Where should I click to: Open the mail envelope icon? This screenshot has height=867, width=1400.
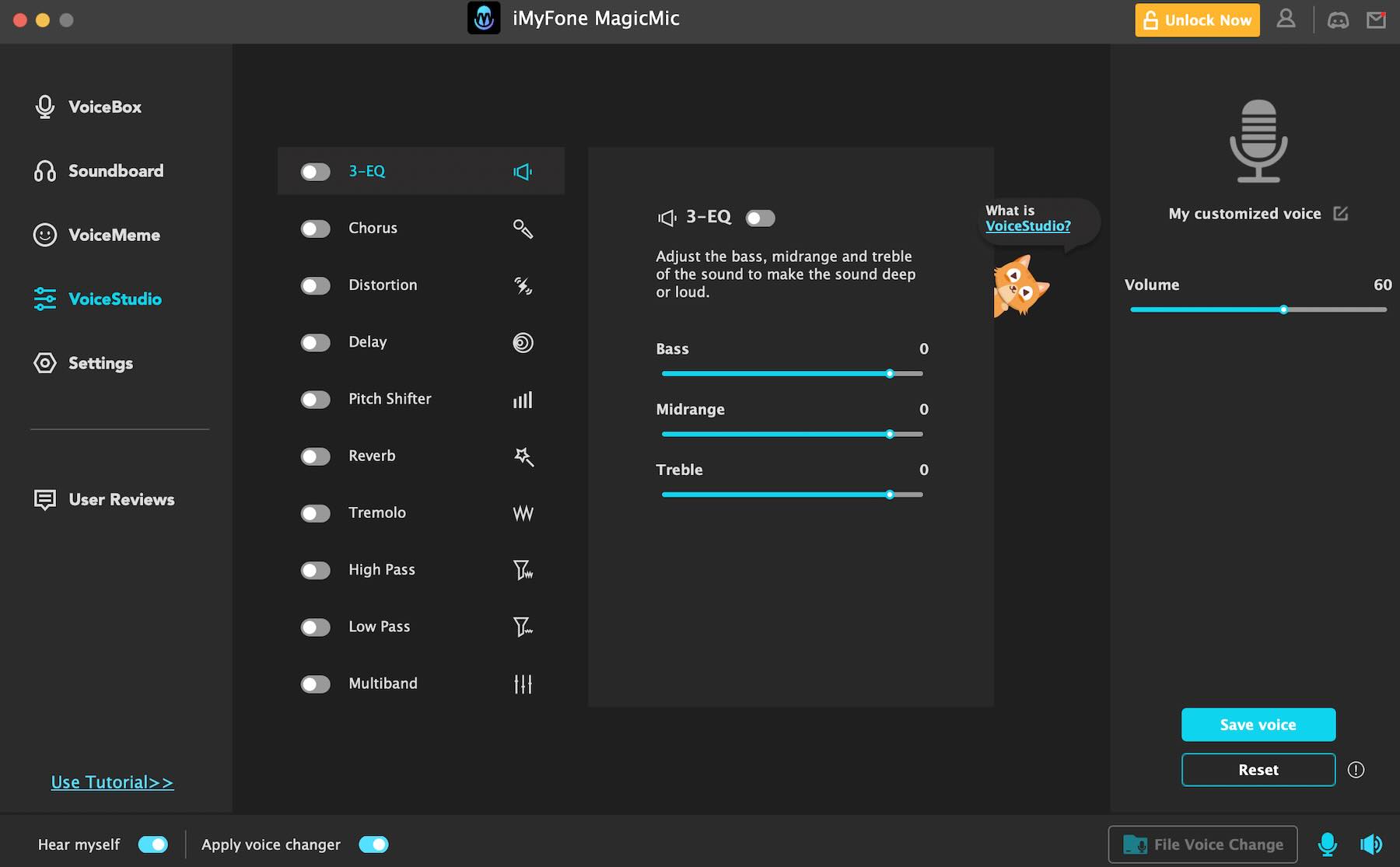1376,20
